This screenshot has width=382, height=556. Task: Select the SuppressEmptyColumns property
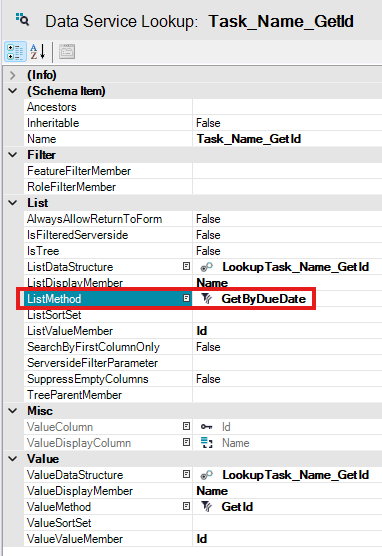coord(88,379)
